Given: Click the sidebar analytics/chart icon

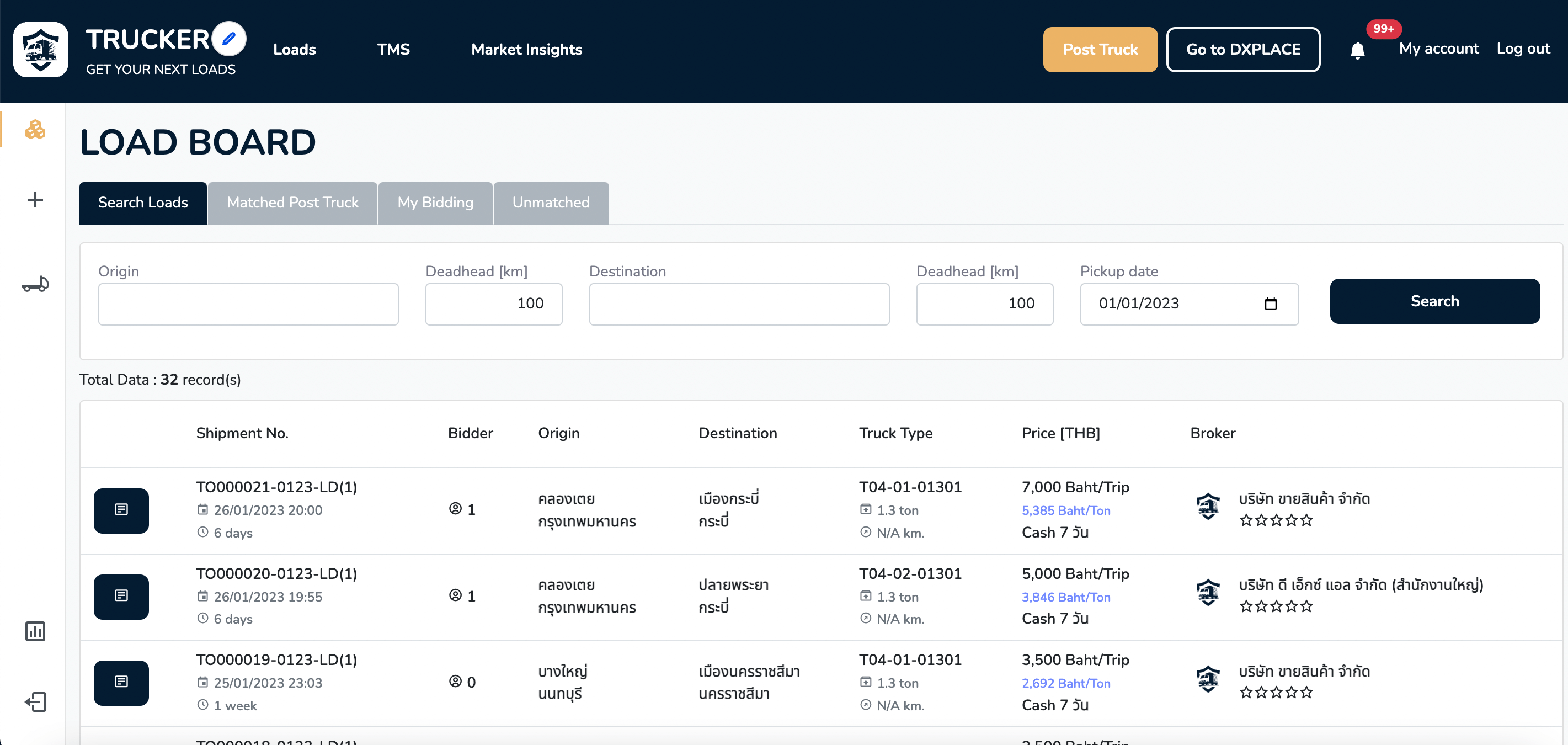Looking at the screenshot, I should (x=35, y=631).
